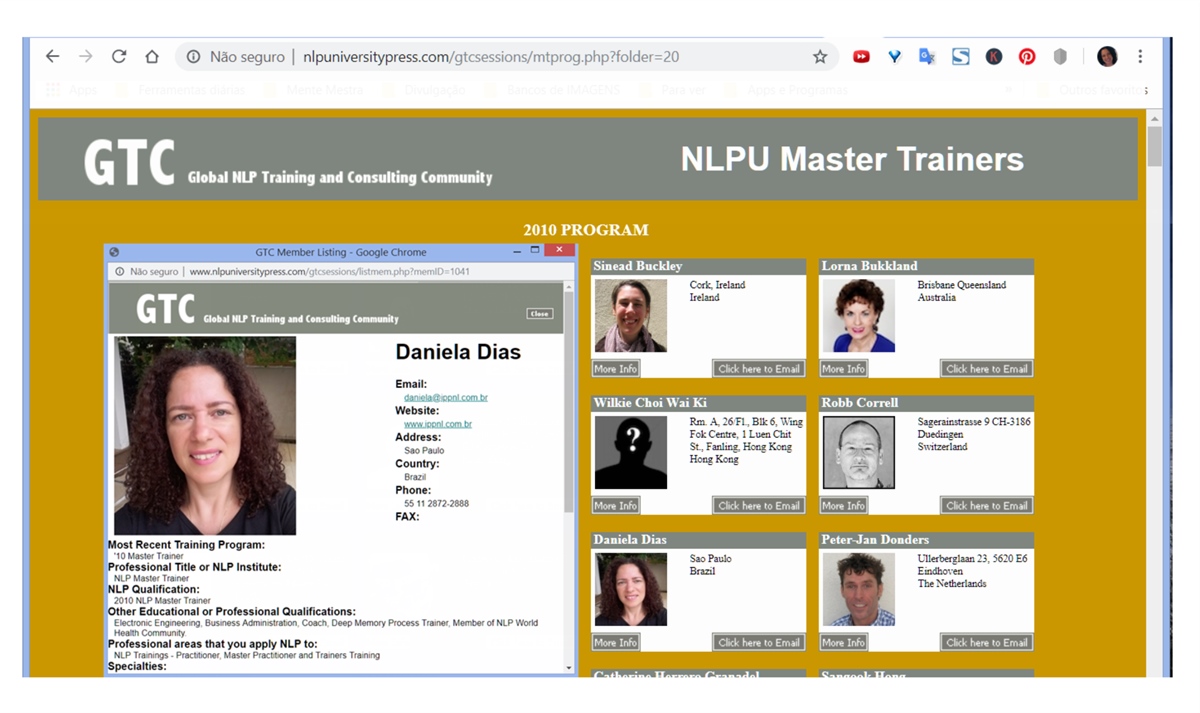Click the 2010 PROGRAM heading
The width and height of the screenshot is (1200, 713).
(x=586, y=230)
